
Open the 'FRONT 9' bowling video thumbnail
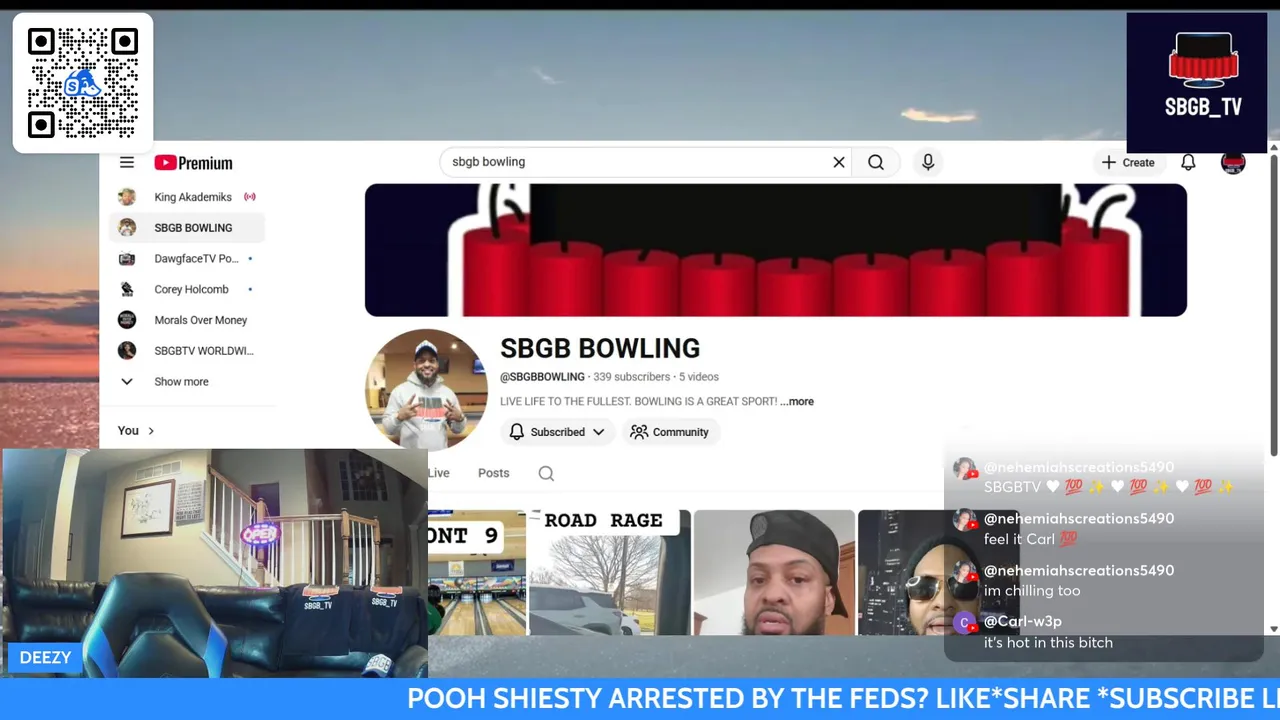pyautogui.click(x=477, y=572)
